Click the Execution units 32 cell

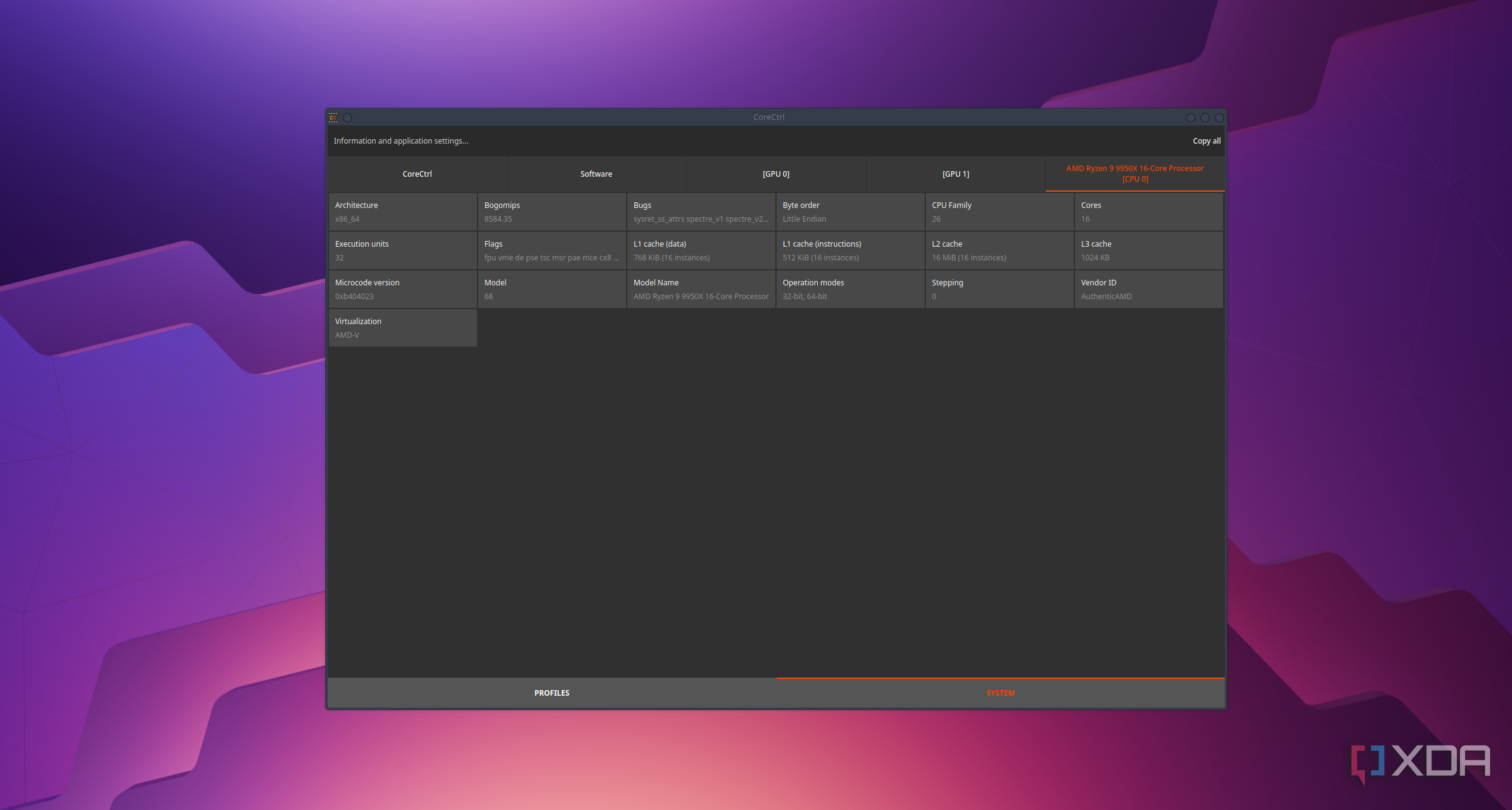403,251
